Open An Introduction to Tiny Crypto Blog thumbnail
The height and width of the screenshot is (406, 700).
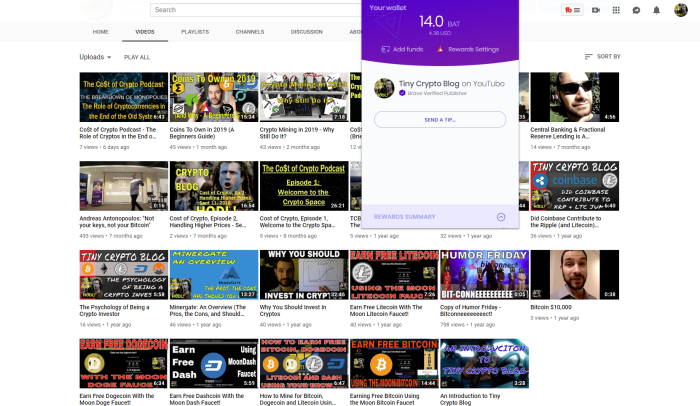point(484,363)
